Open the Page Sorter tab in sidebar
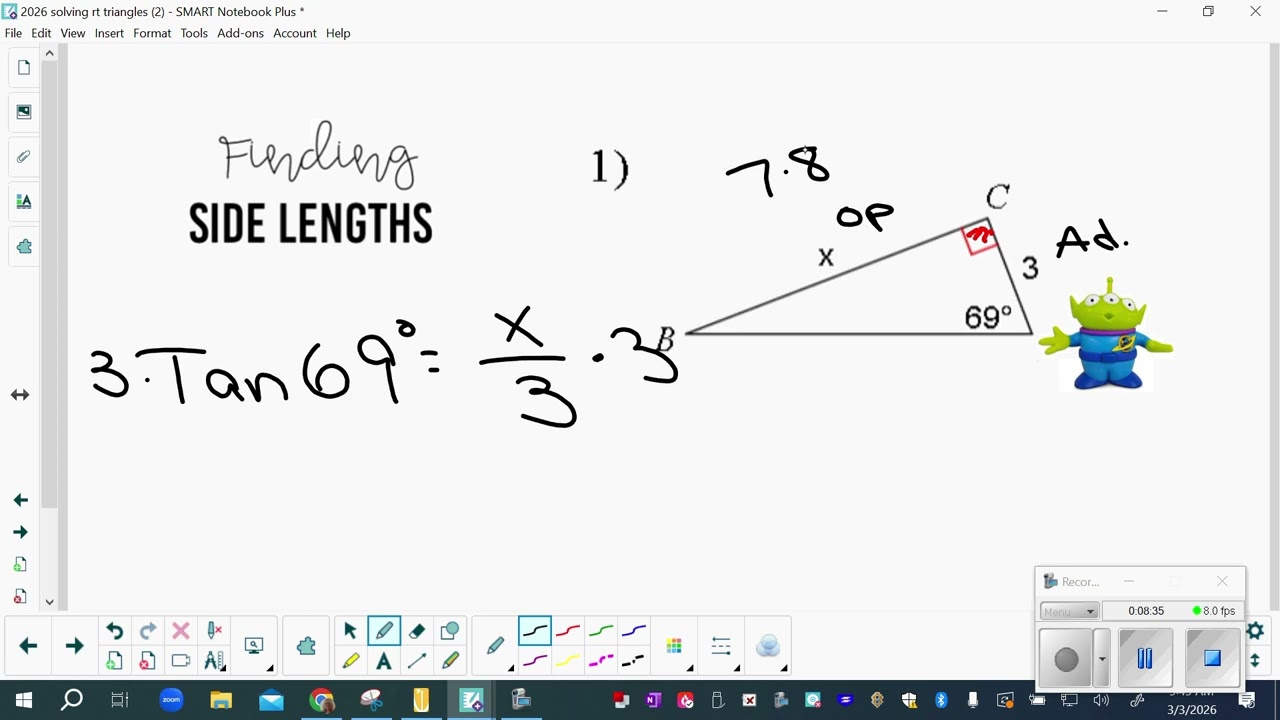 pos(24,67)
